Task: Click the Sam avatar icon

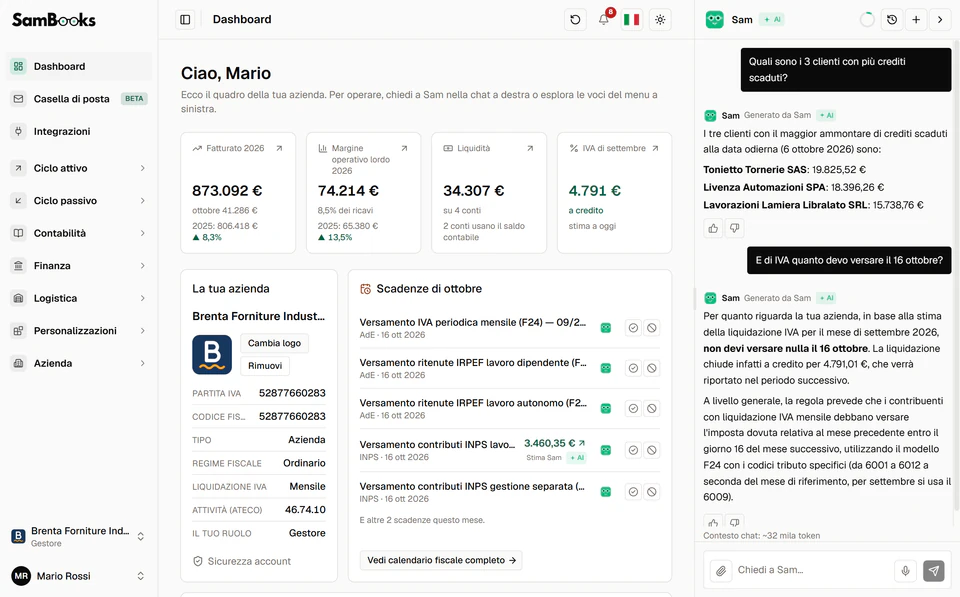Action: (714, 20)
